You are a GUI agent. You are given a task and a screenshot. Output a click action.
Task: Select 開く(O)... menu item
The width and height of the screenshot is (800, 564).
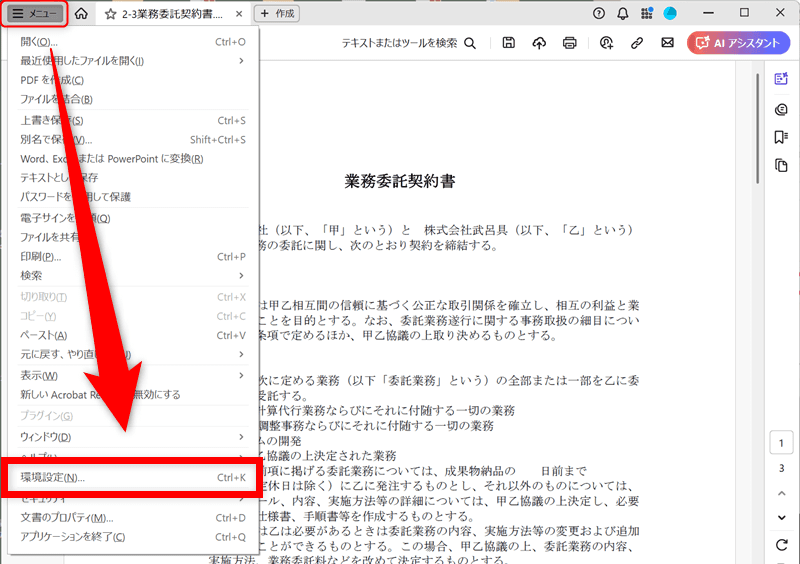(133, 42)
